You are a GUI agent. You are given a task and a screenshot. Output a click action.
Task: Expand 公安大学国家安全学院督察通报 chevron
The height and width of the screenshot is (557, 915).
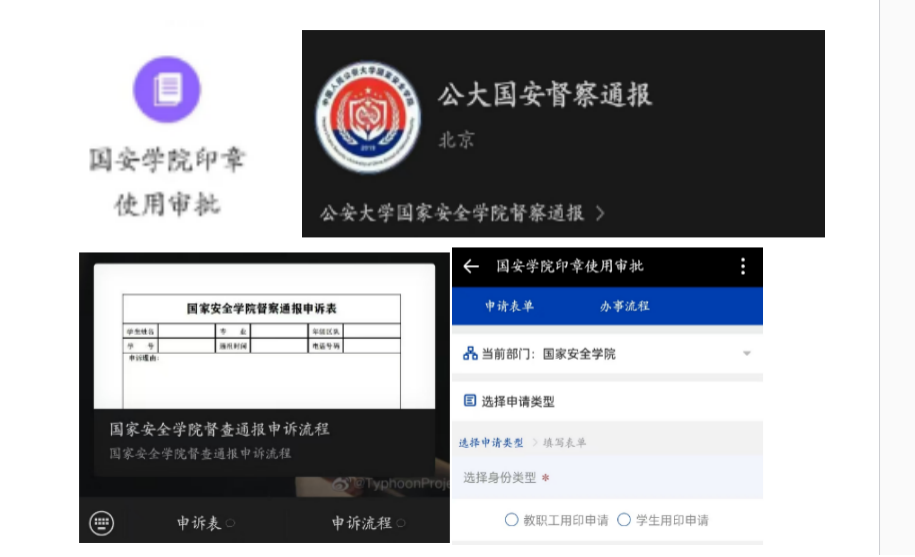pos(600,213)
